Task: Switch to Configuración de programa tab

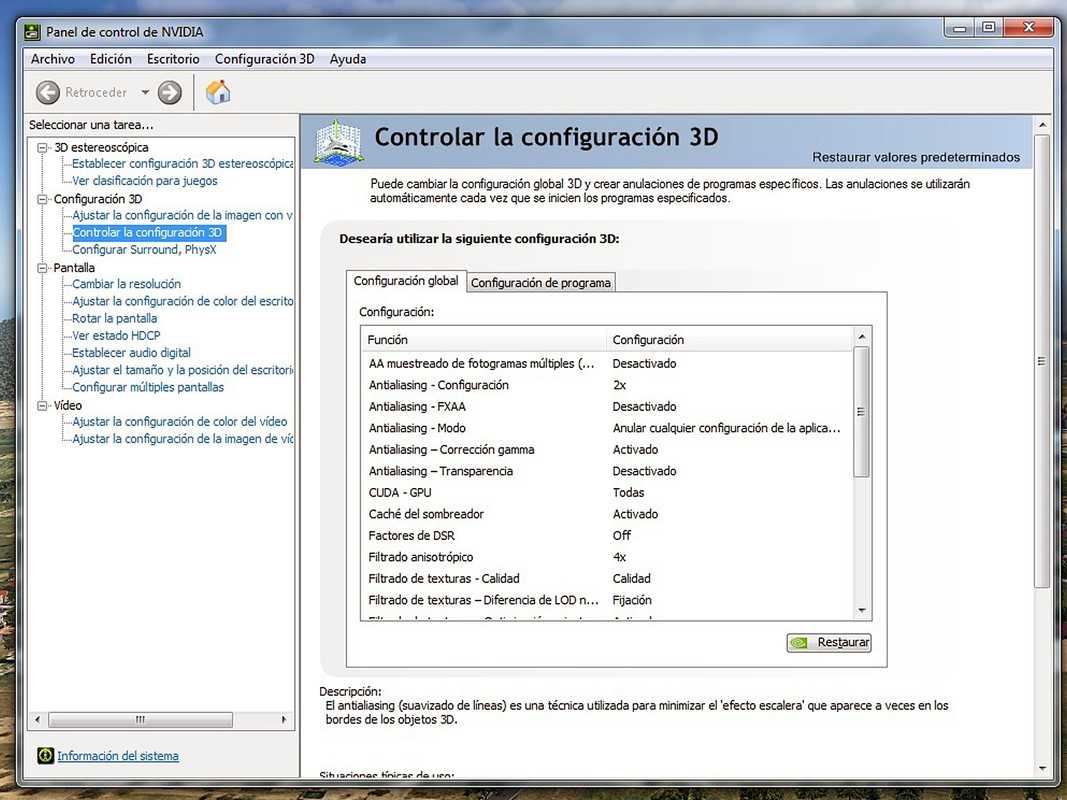Action: coord(541,282)
